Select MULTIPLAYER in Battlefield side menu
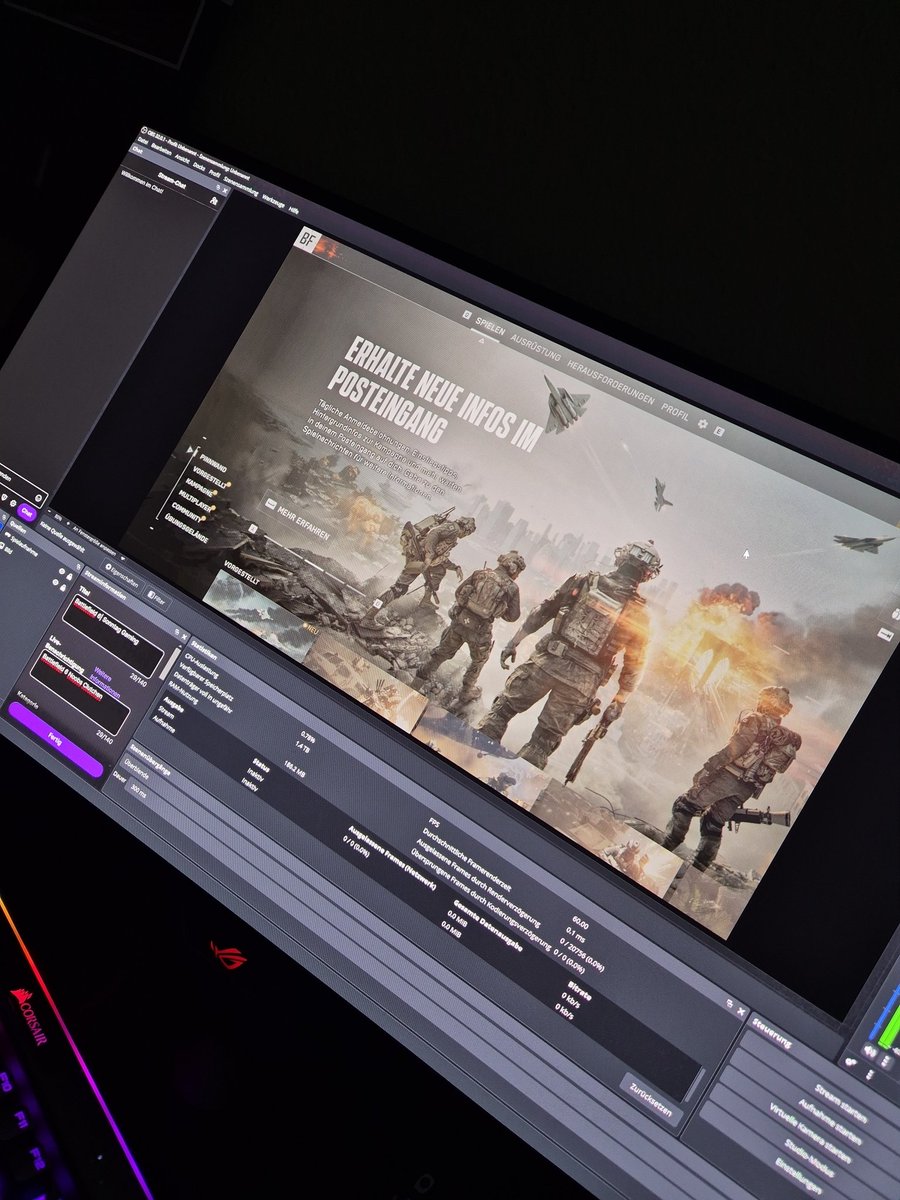The image size is (900, 1200). point(194,500)
